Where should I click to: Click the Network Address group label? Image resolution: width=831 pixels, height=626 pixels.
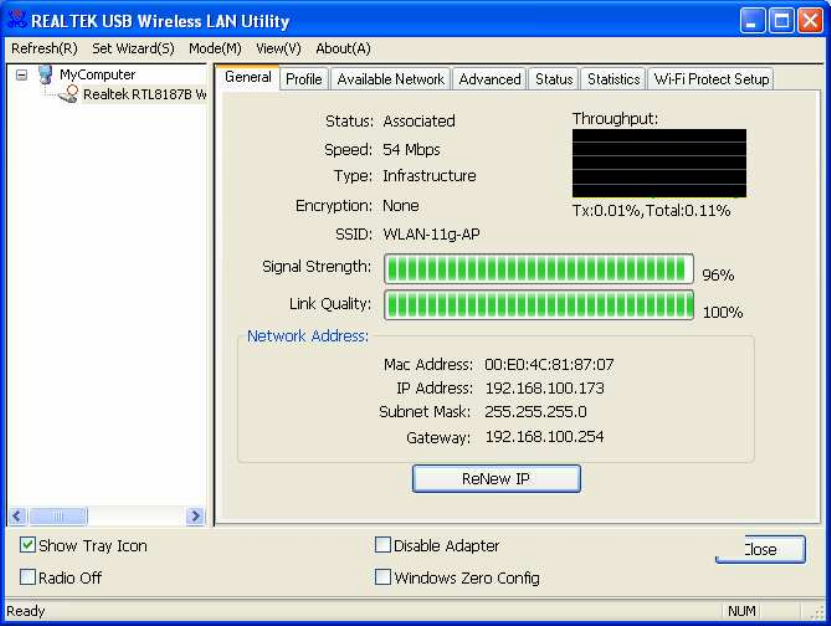[307, 336]
